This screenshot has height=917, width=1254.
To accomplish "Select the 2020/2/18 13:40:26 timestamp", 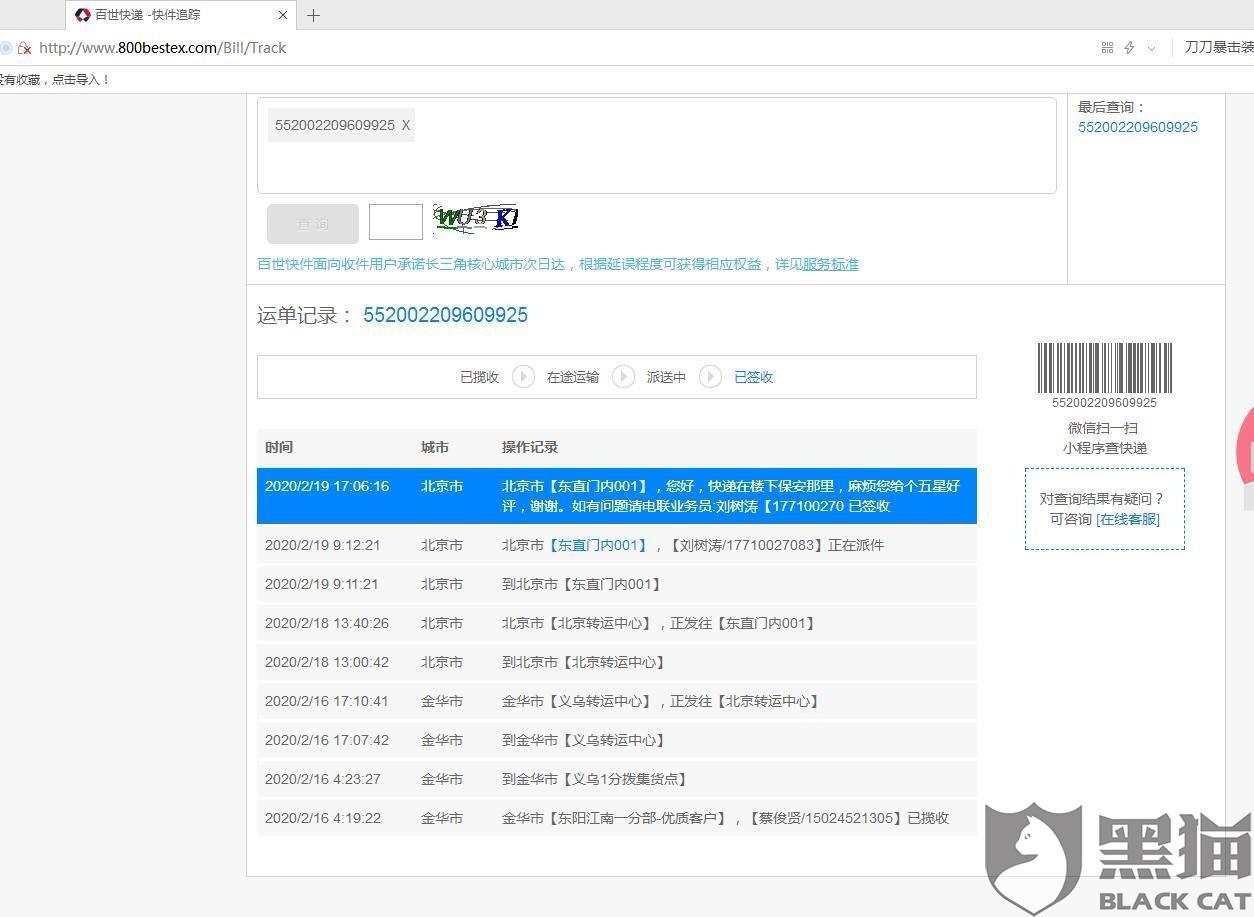I will (x=327, y=623).
